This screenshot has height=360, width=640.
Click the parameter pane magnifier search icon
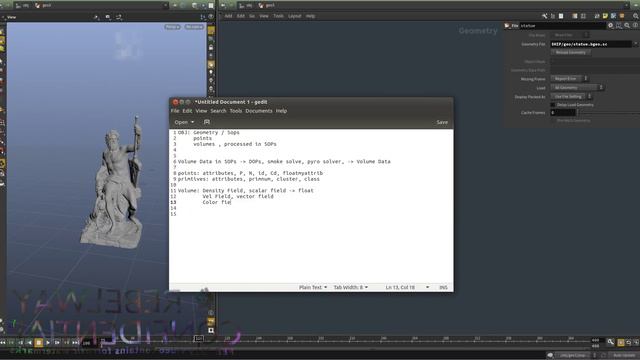click(627, 25)
